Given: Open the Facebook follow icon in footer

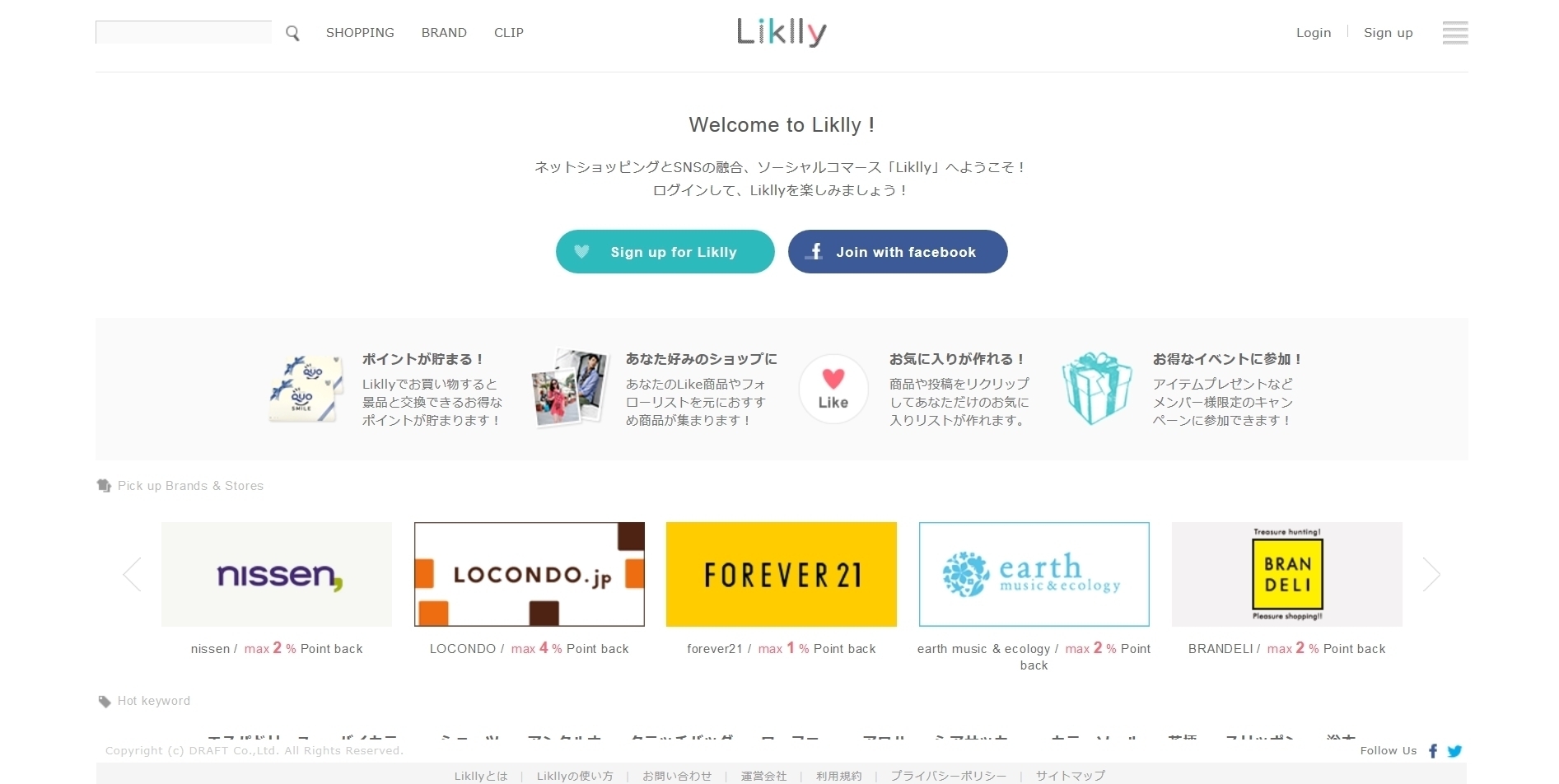Looking at the screenshot, I should [1433, 751].
